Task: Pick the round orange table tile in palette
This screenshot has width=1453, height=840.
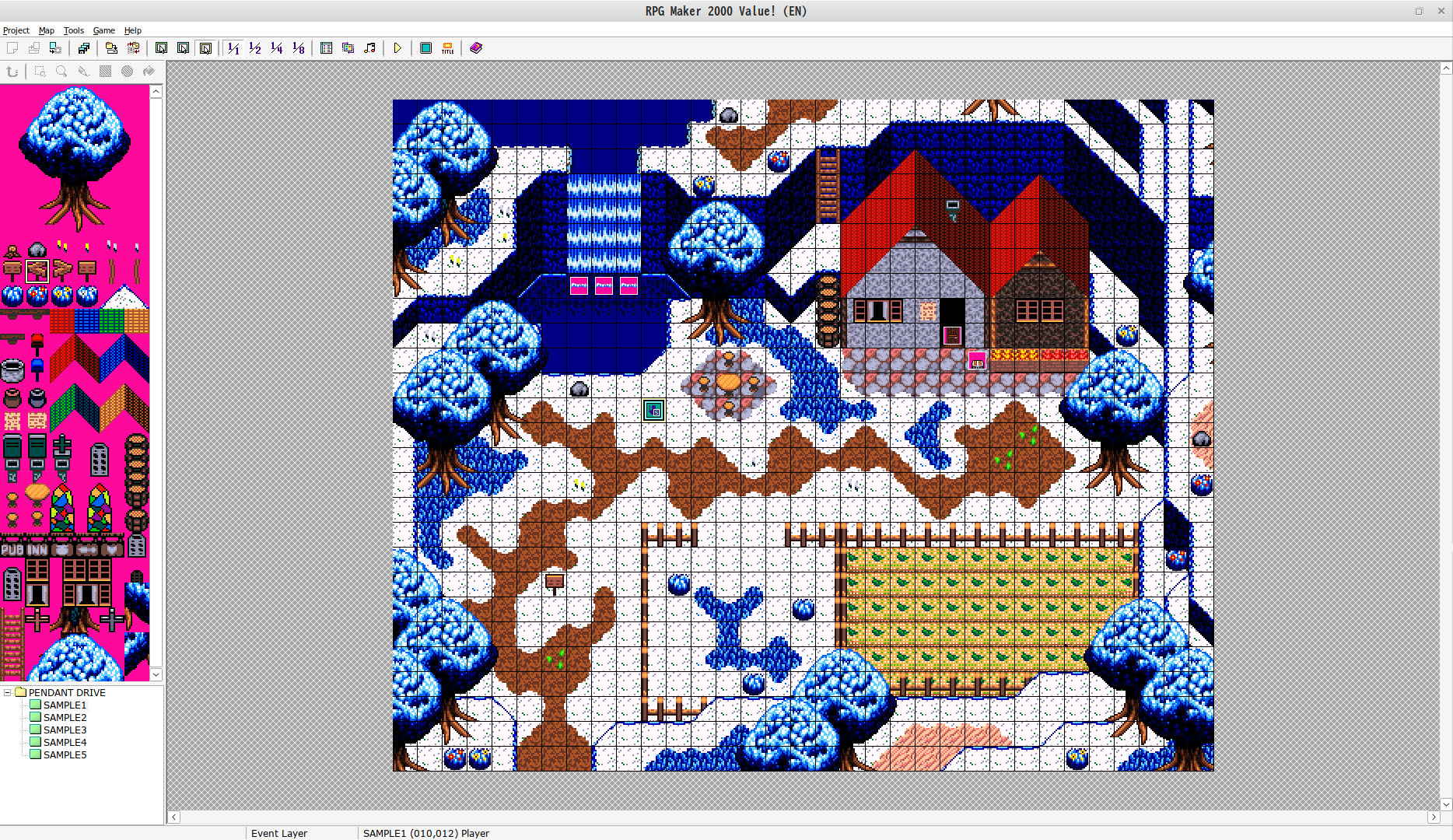Action: point(37,492)
